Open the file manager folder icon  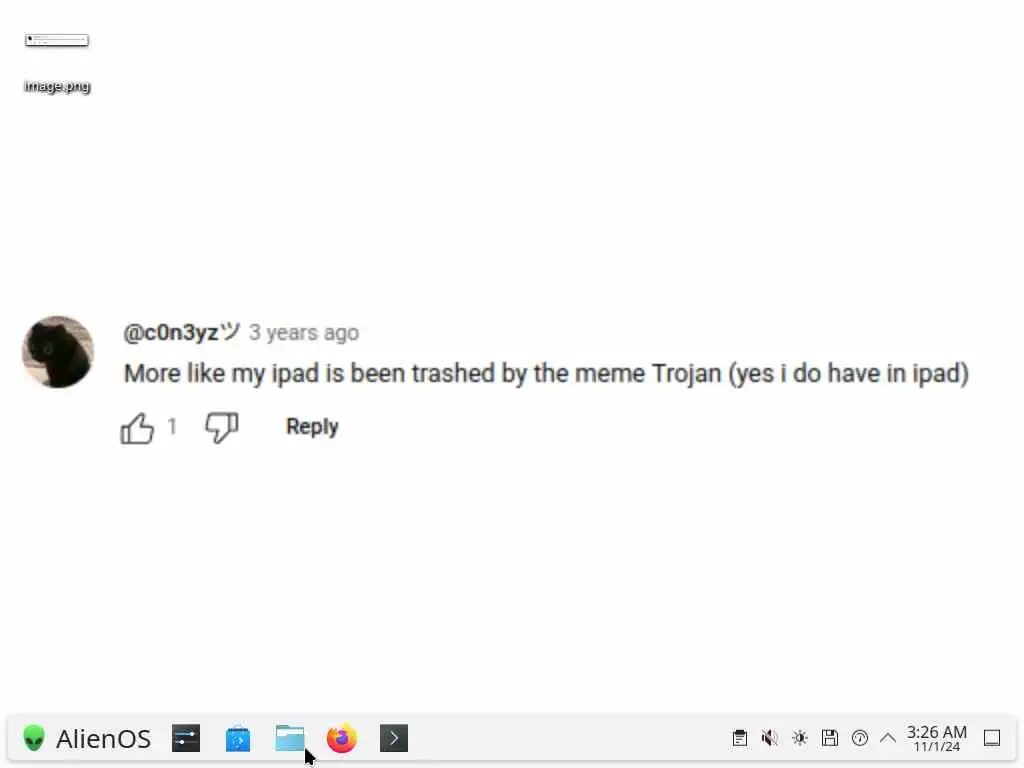click(x=290, y=739)
